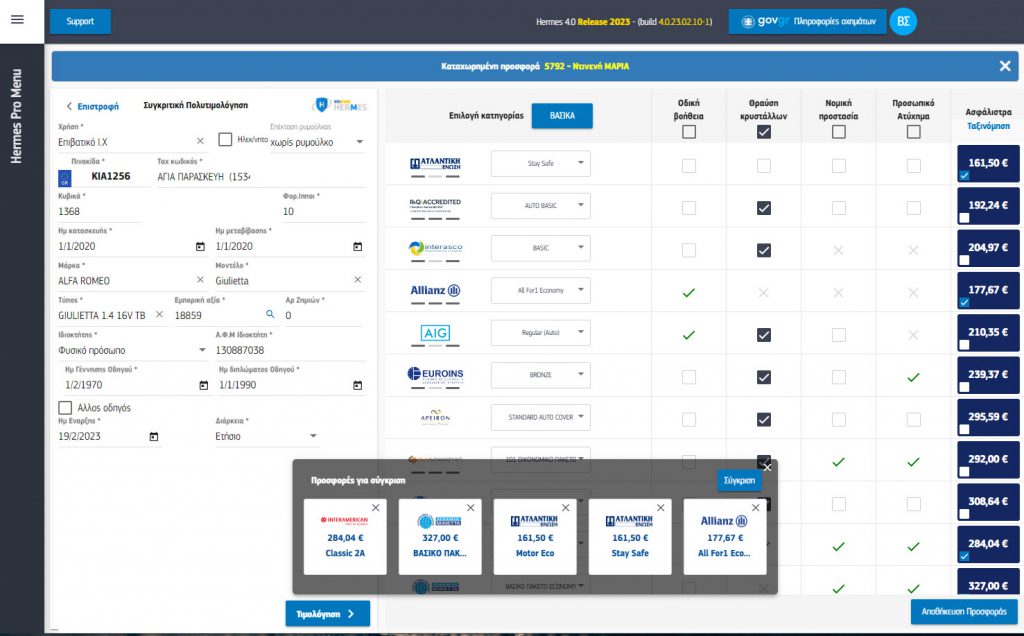1024x636 pixels.
Task: Click the AIG company logo
Action: (x=436, y=333)
